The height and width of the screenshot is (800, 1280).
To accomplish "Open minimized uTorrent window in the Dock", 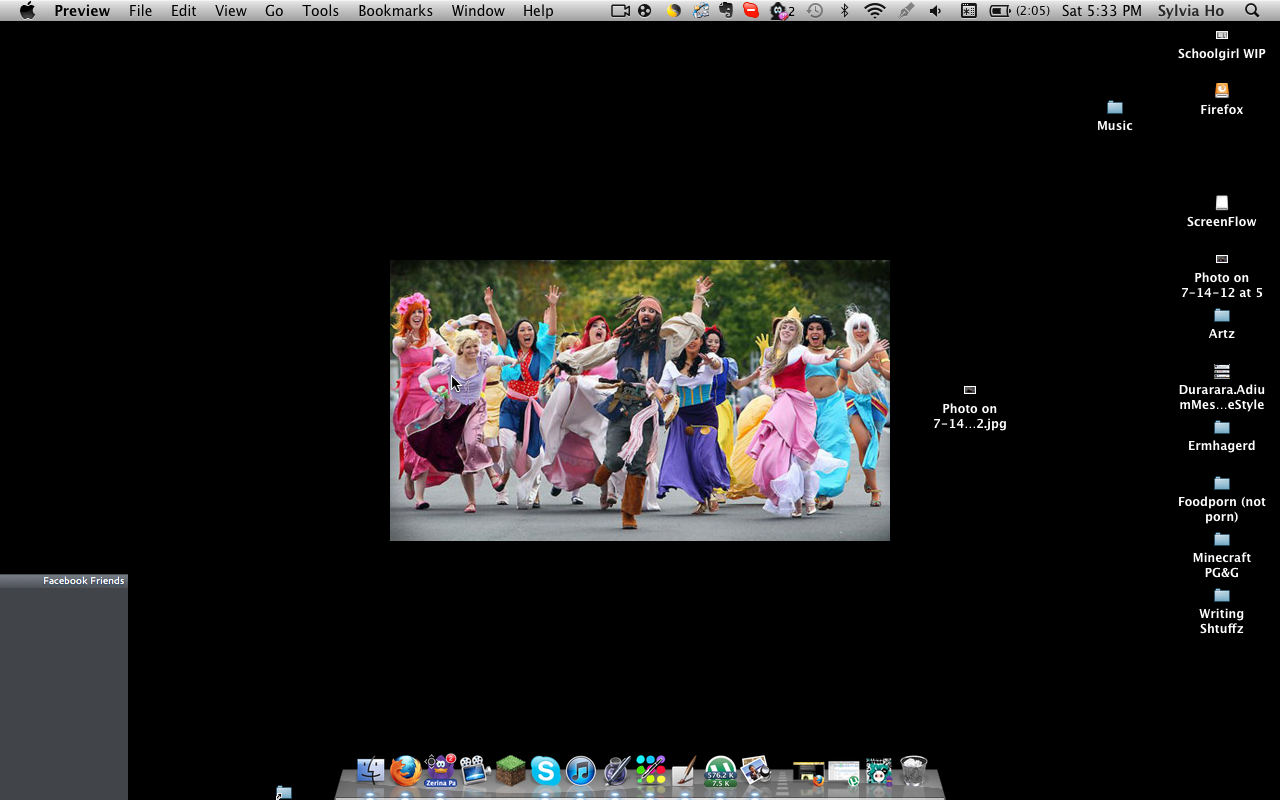I will pyautogui.click(x=844, y=773).
